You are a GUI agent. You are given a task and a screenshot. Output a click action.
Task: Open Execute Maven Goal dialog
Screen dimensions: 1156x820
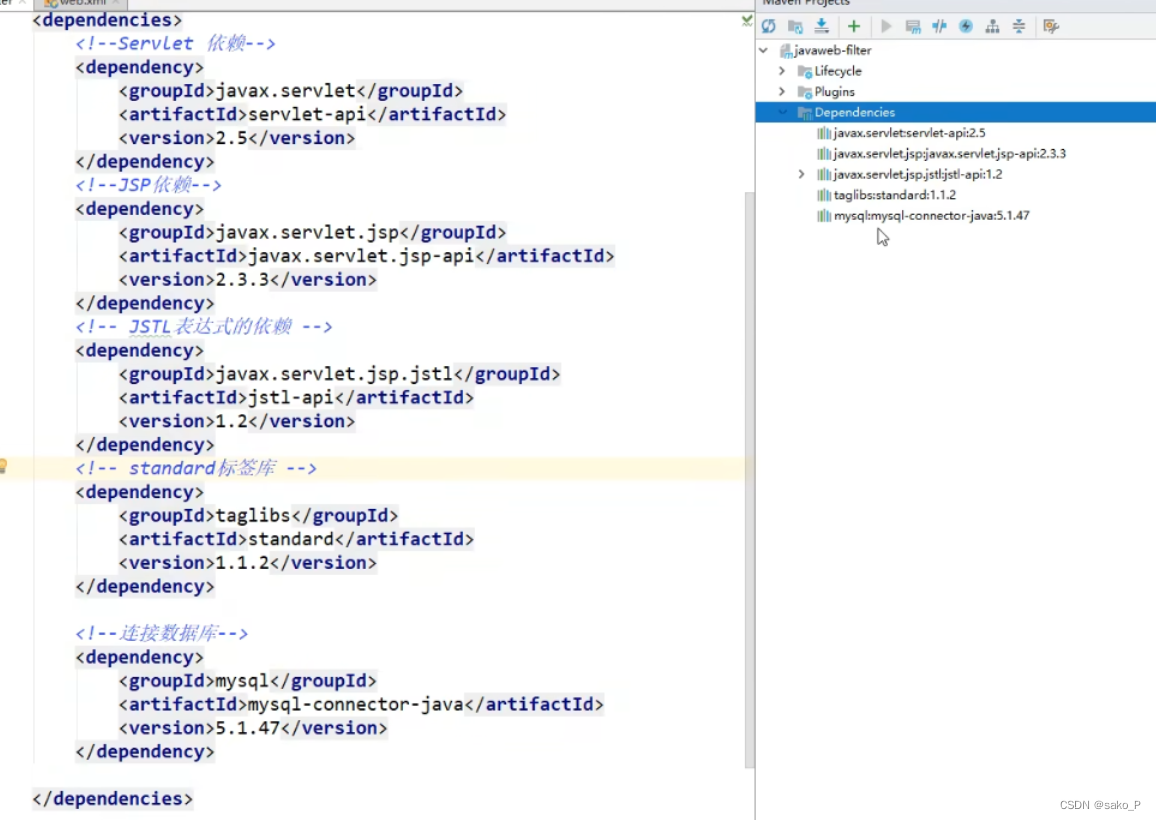pyautogui.click(x=913, y=27)
